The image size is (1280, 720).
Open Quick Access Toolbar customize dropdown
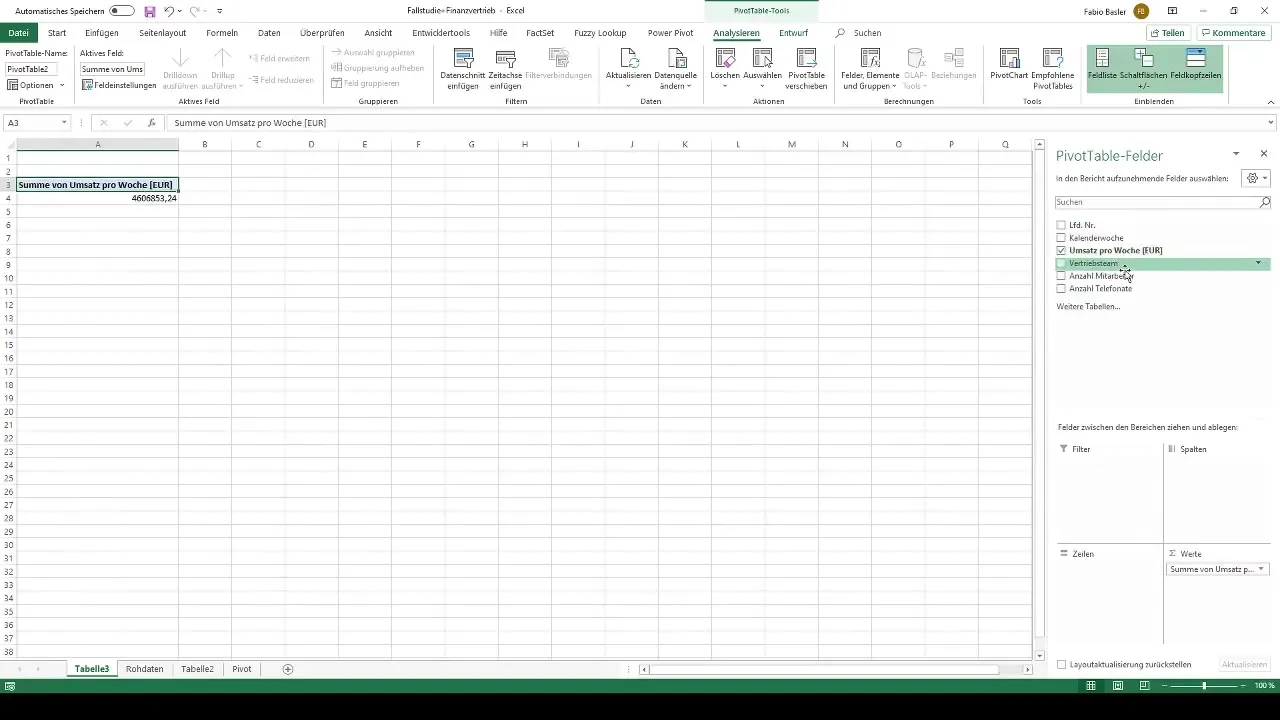pyautogui.click(x=220, y=11)
